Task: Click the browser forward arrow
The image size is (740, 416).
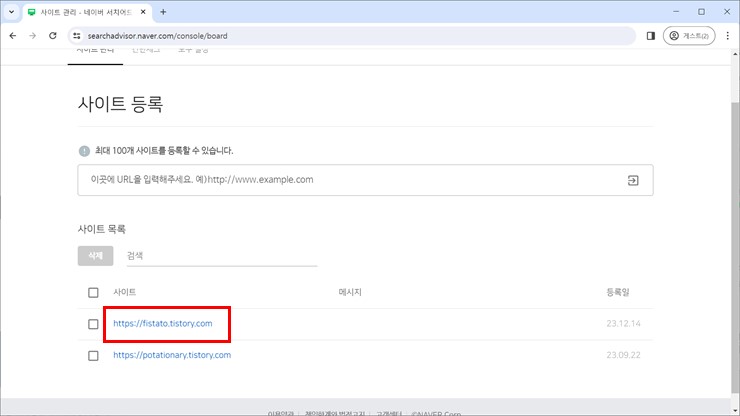Action: pyautogui.click(x=33, y=36)
